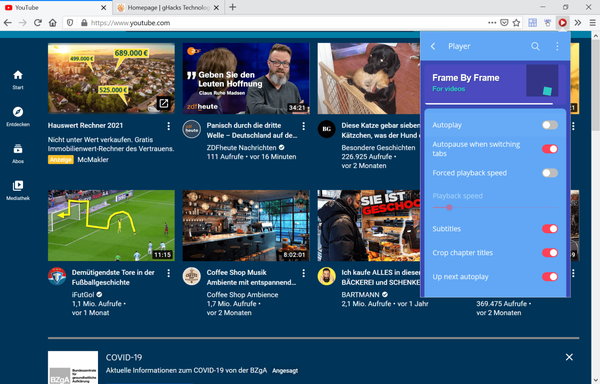Open options for Hauswert Rechner 2021 video
The image size is (600, 384).
[168, 126]
